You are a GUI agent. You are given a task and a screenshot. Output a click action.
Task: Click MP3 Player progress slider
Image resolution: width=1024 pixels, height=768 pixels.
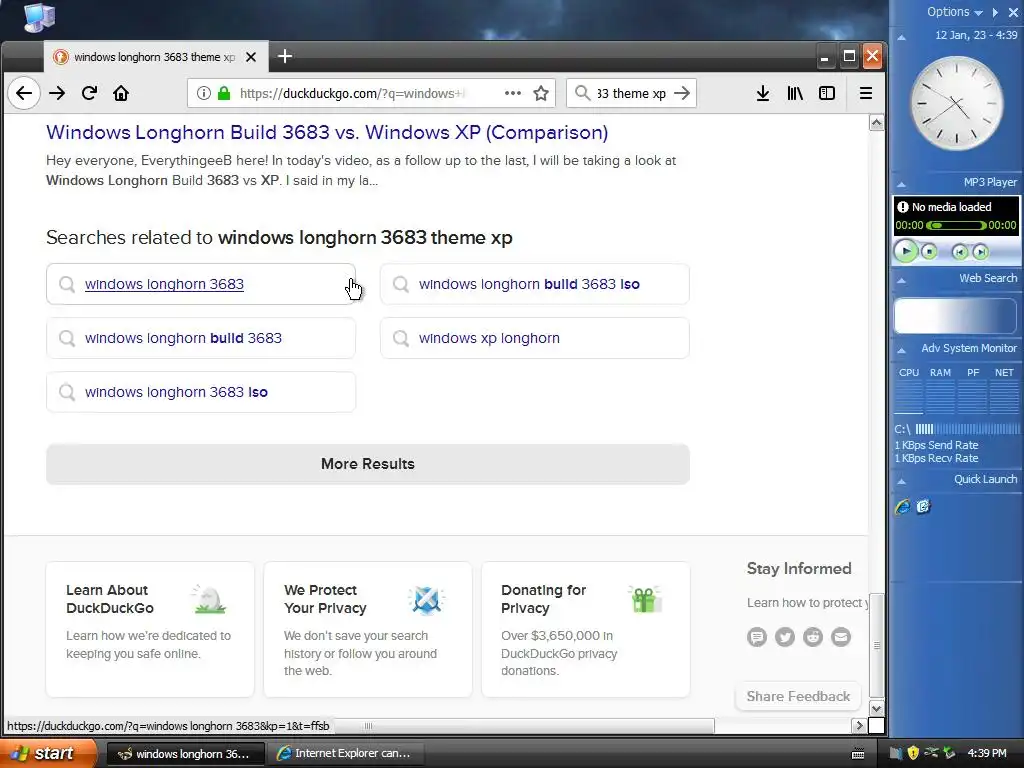956,225
